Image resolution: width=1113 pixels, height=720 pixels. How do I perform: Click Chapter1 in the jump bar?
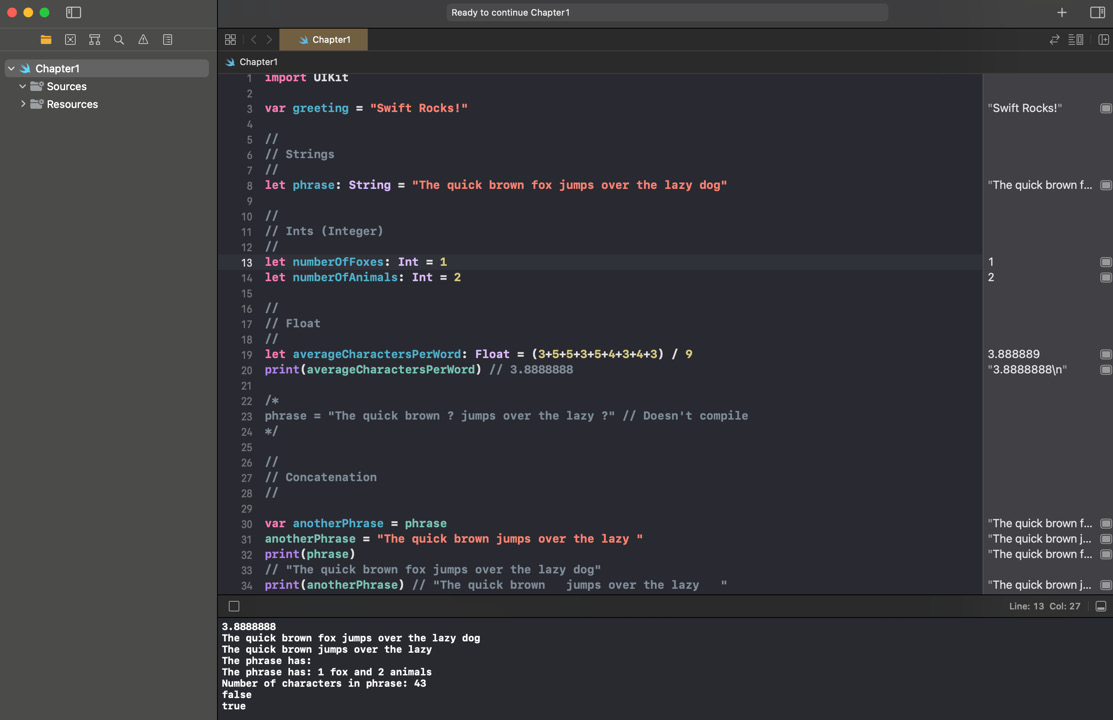click(258, 62)
